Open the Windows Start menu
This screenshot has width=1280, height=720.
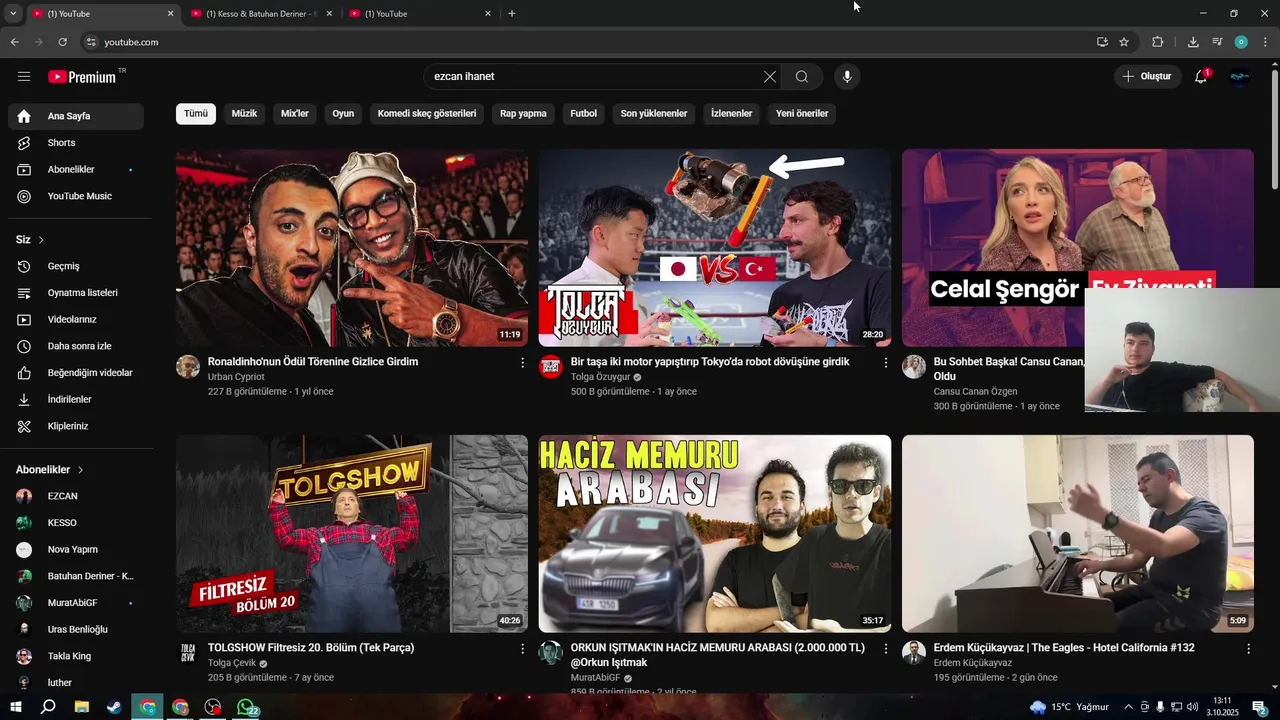[x=17, y=707]
